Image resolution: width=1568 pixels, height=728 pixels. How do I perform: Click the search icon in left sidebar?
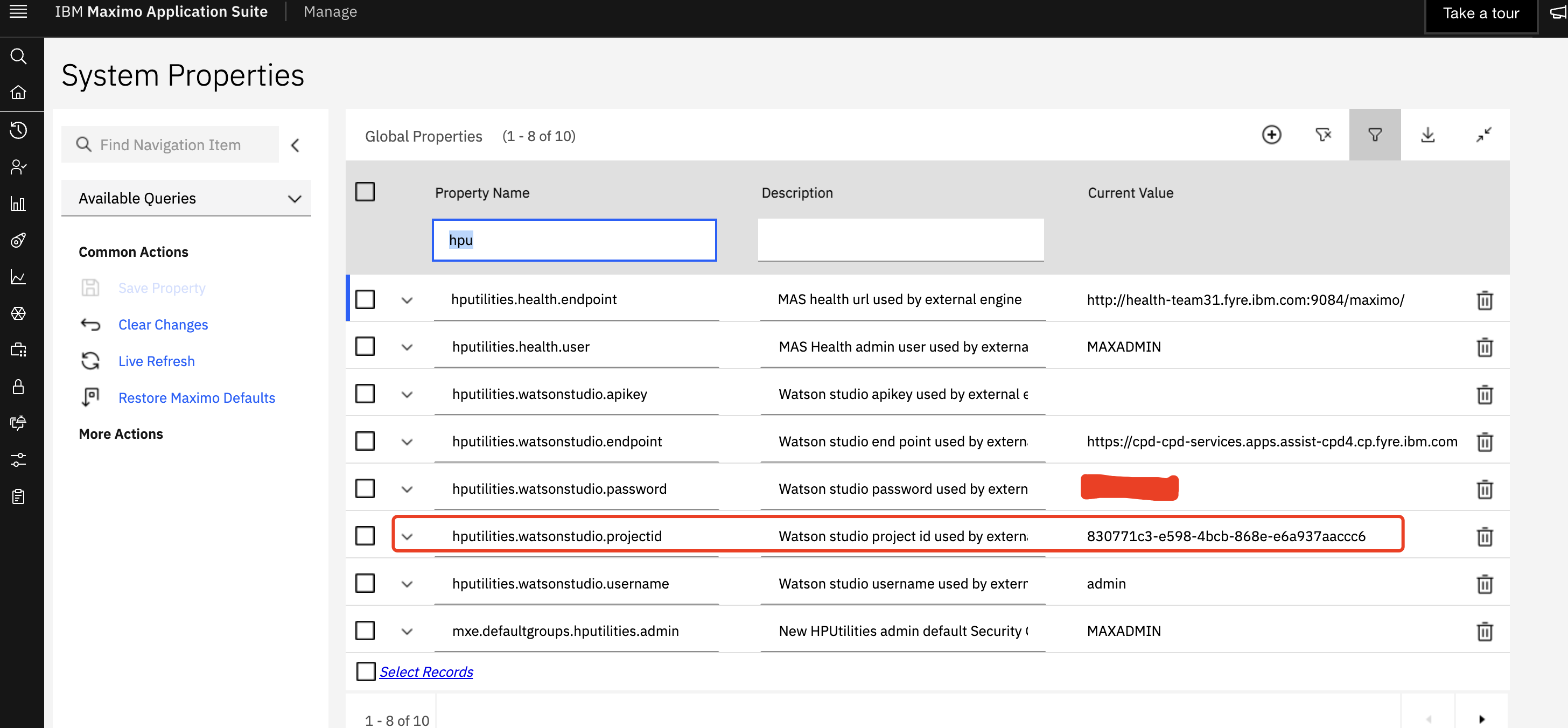pos(18,56)
